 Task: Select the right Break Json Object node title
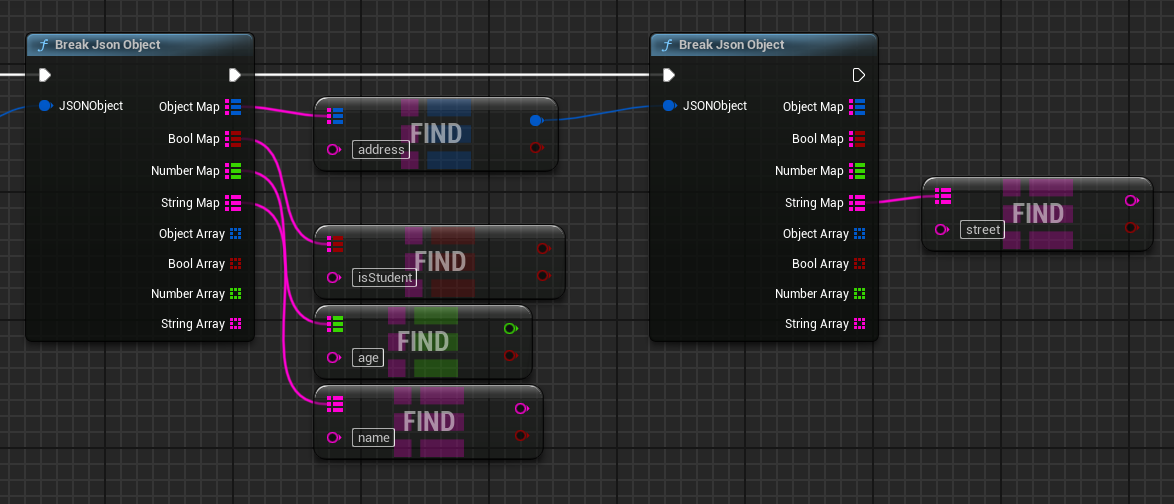point(731,45)
